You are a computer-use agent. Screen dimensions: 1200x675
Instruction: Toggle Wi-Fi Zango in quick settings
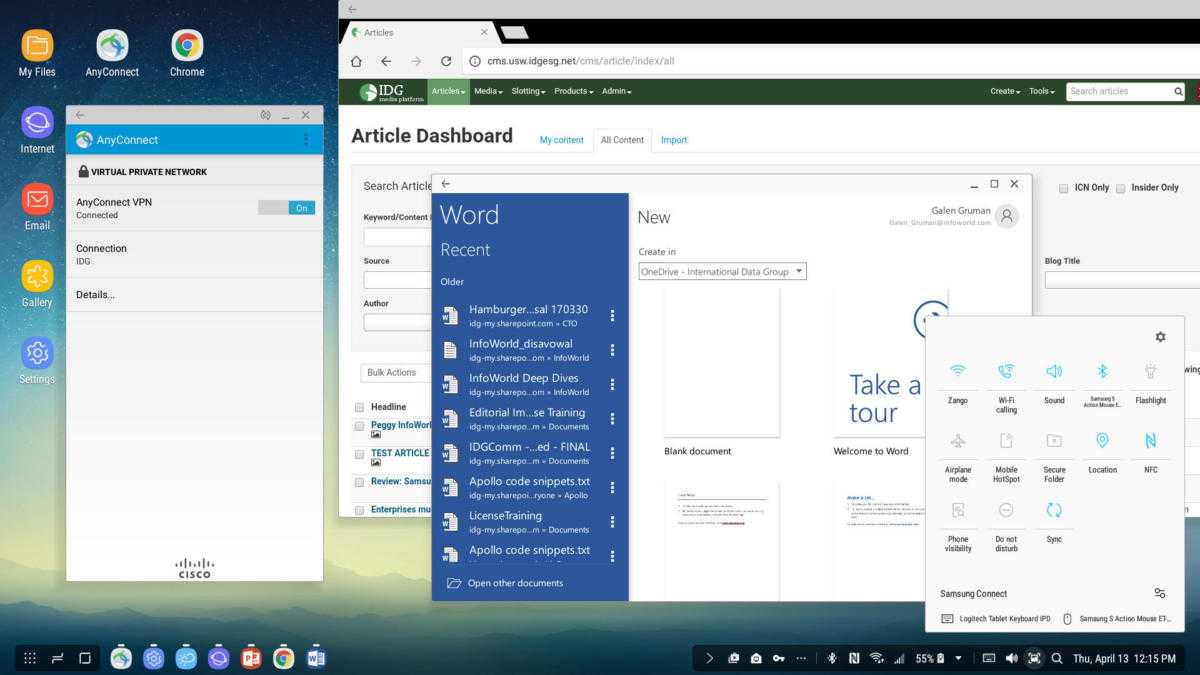click(x=958, y=371)
